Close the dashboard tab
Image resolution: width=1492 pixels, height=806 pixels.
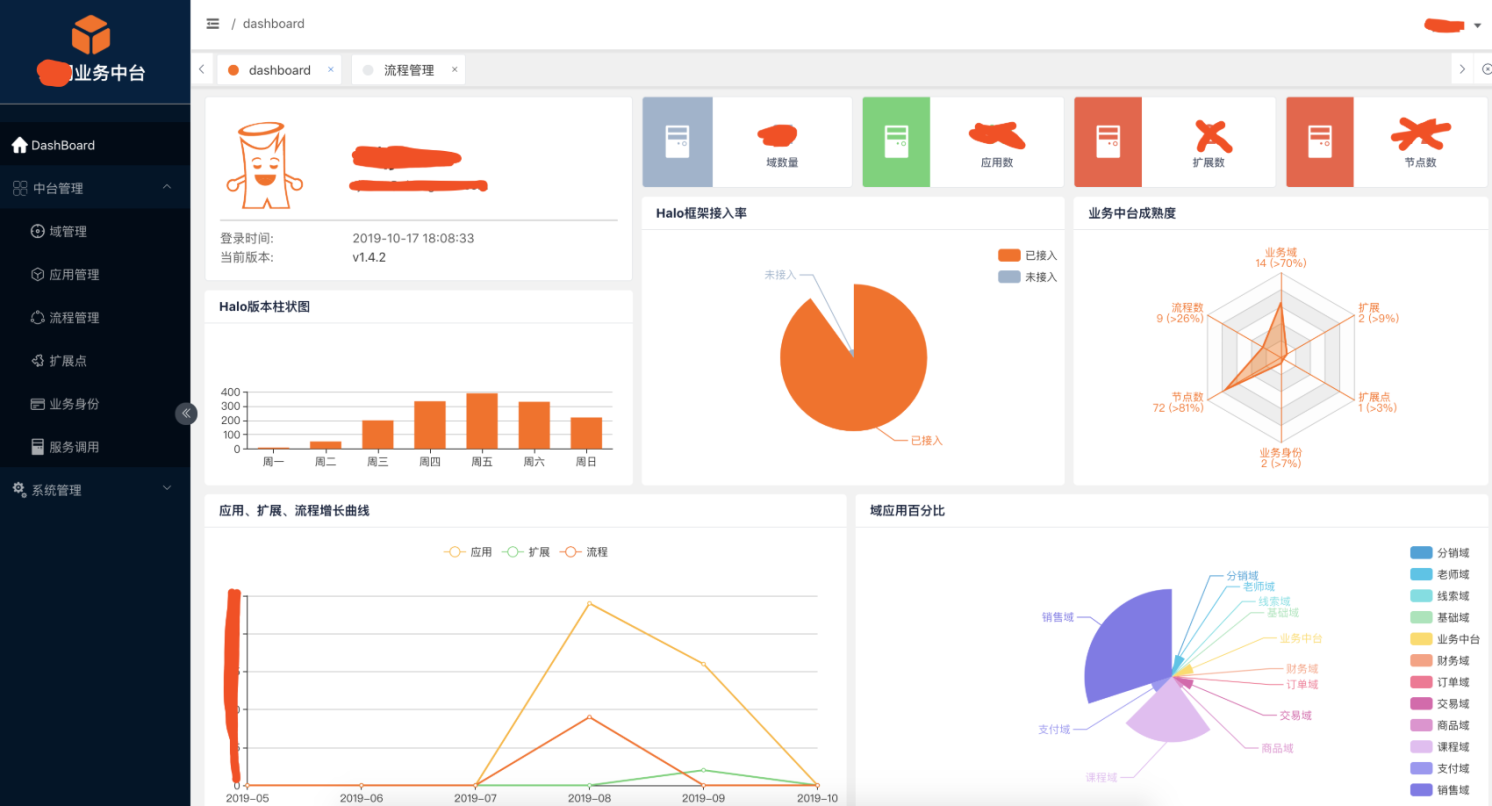point(331,70)
